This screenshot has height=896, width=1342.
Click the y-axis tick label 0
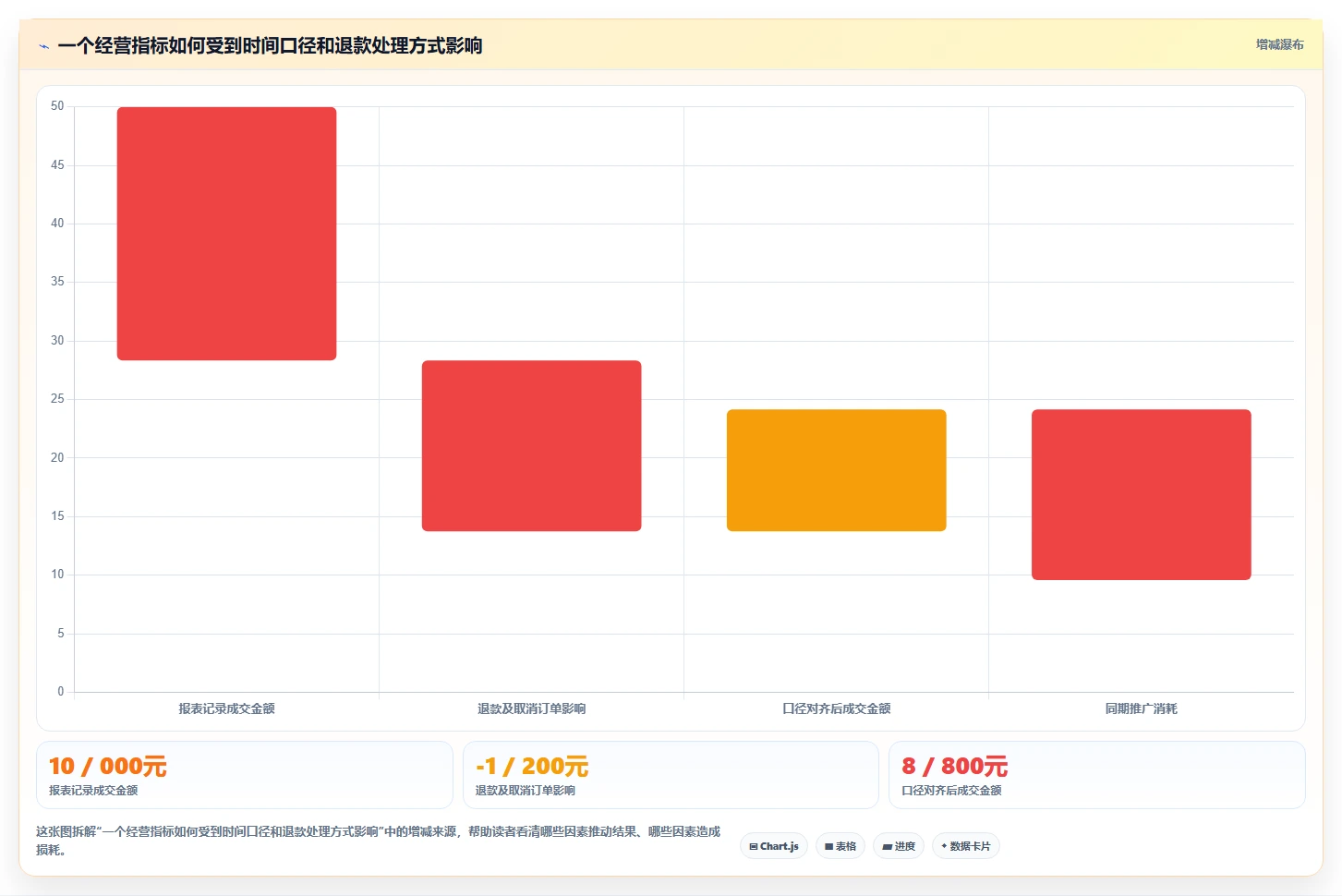tap(61, 692)
